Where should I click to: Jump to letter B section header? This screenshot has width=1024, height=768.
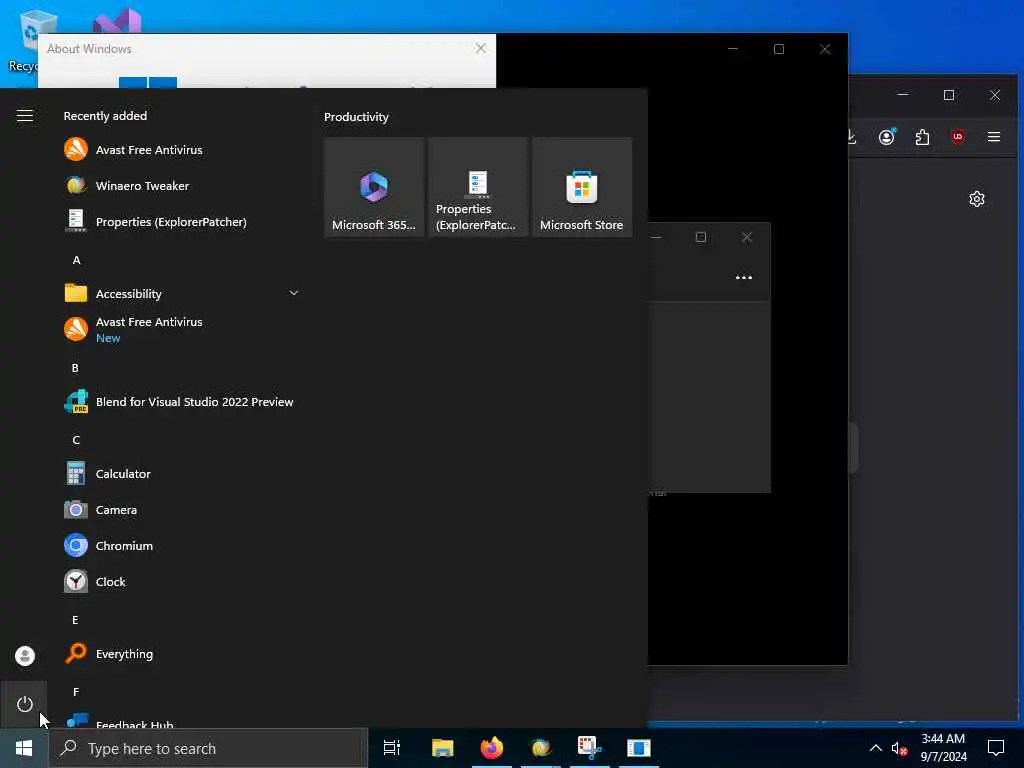(75, 368)
